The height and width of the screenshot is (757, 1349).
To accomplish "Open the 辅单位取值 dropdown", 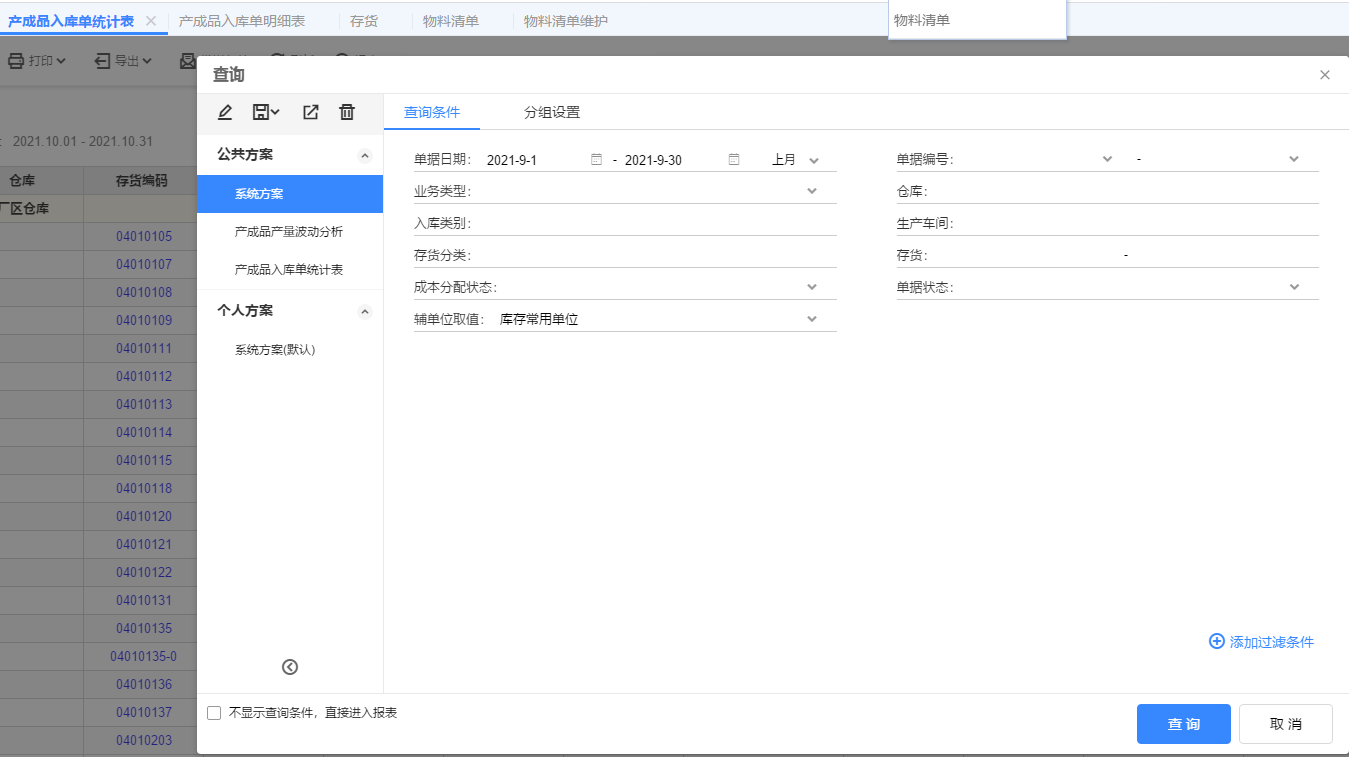I will (812, 319).
